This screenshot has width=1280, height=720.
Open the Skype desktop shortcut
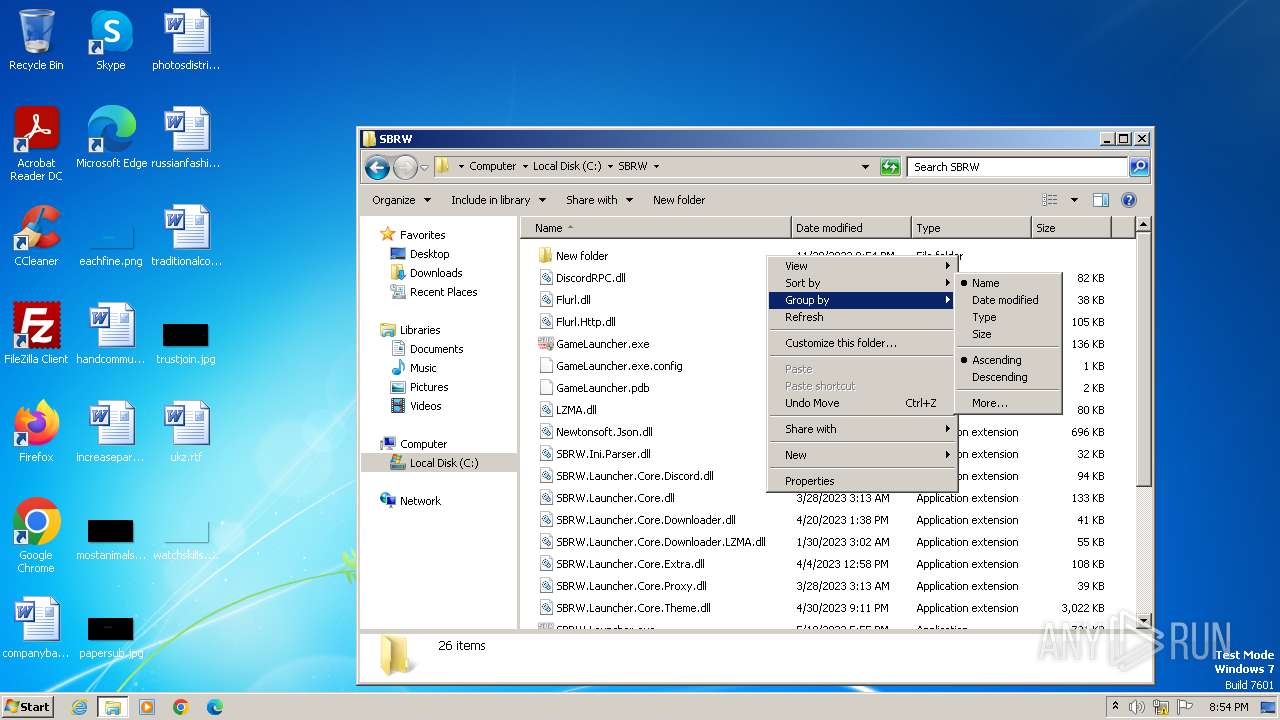[x=110, y=40]
